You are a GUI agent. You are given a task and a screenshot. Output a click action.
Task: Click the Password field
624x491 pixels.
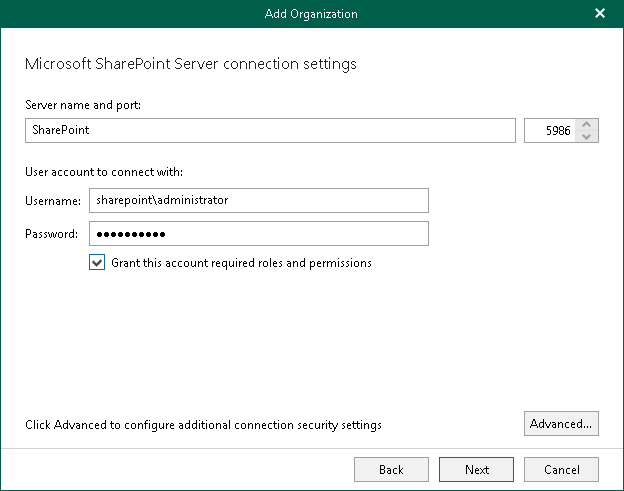pos(259,234)
